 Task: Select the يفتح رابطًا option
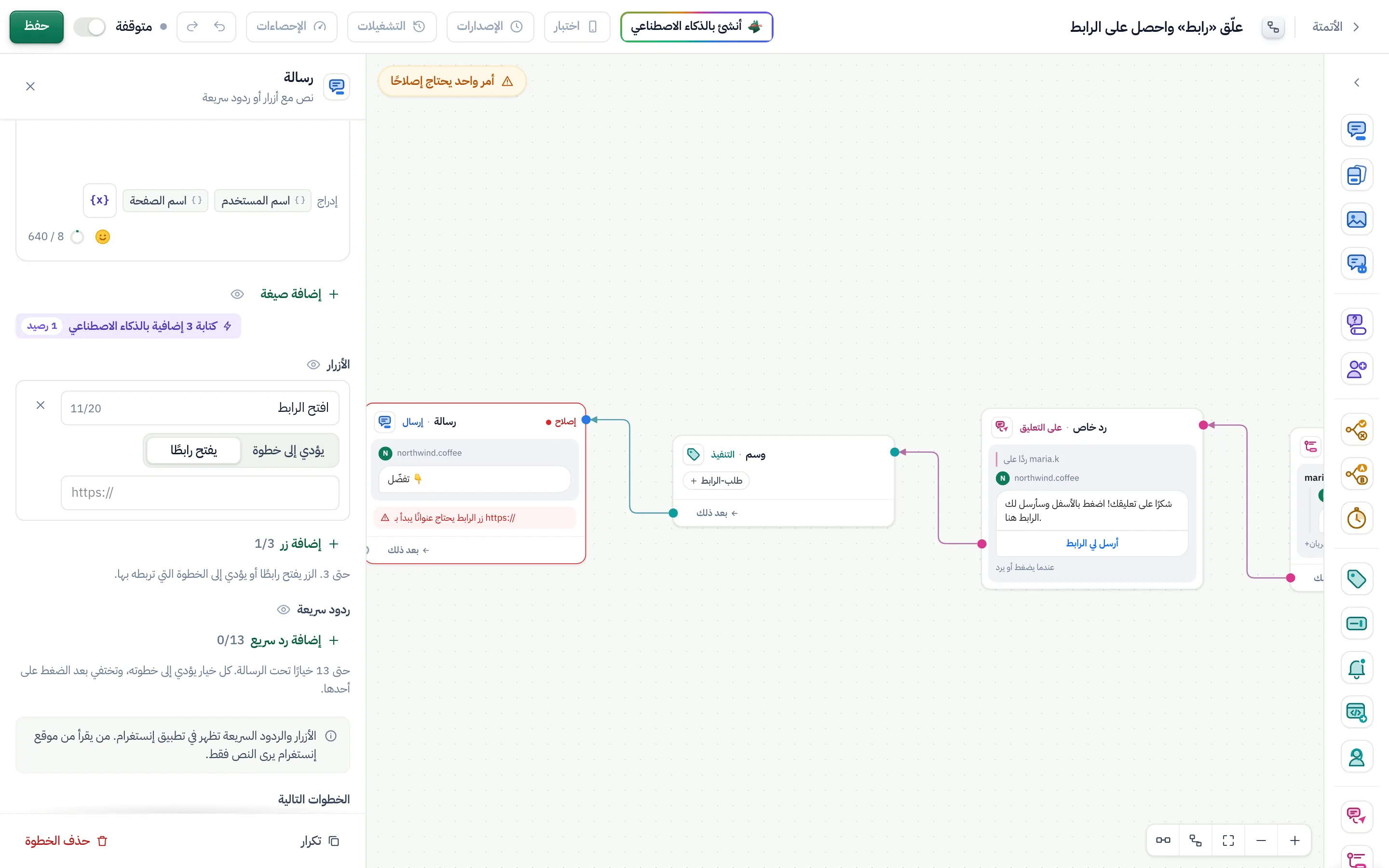(x=193, y=450)
